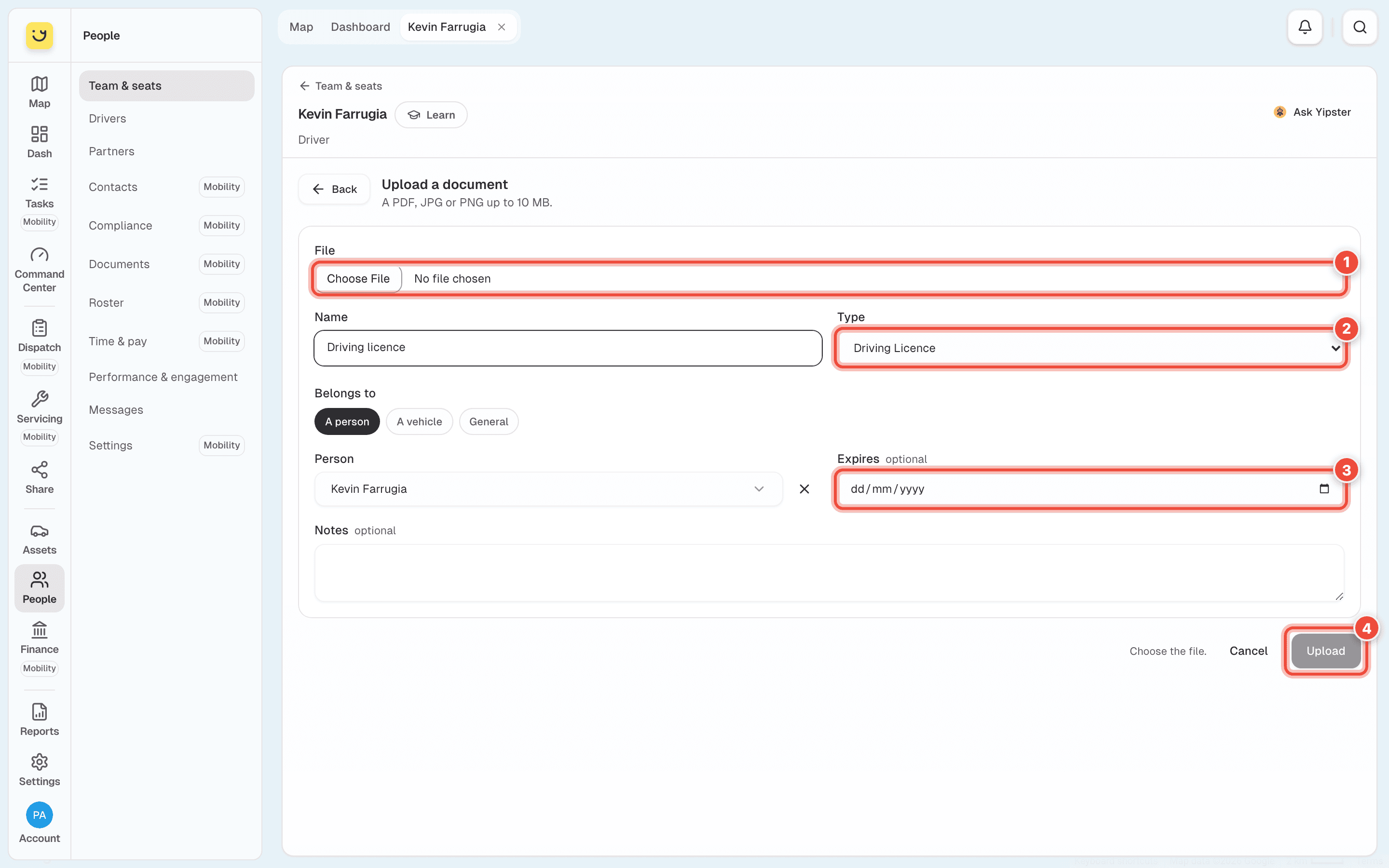Viewport: 1389px width, 868px height.
Task: Close the Kevin Farrugia tab
Action: click(x=502, y=27)
